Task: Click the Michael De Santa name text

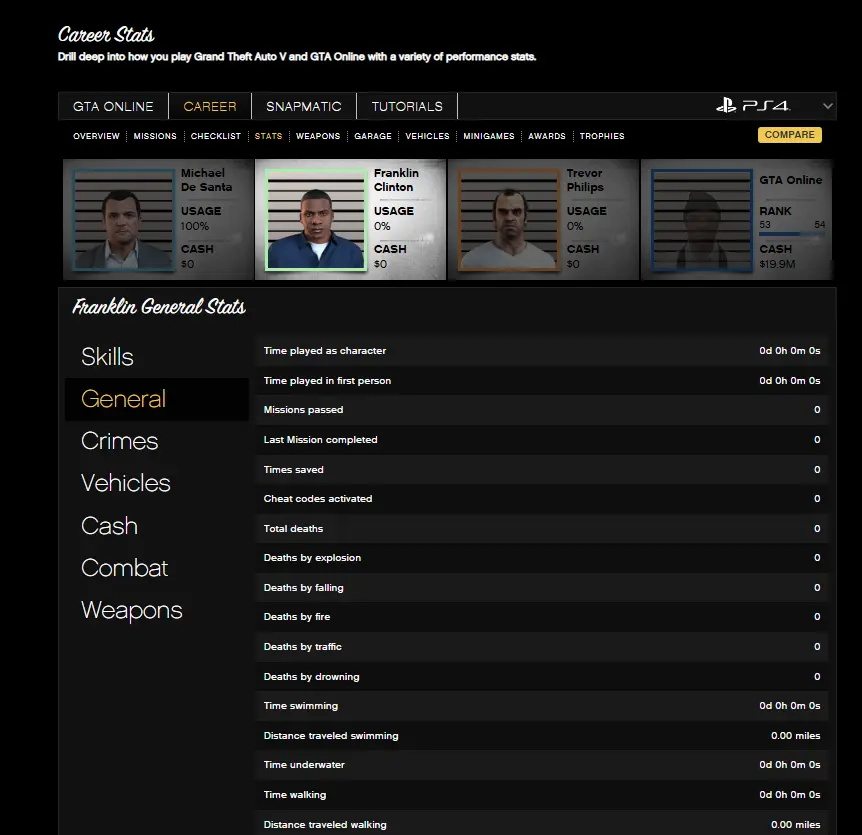Action: (206, 180)
